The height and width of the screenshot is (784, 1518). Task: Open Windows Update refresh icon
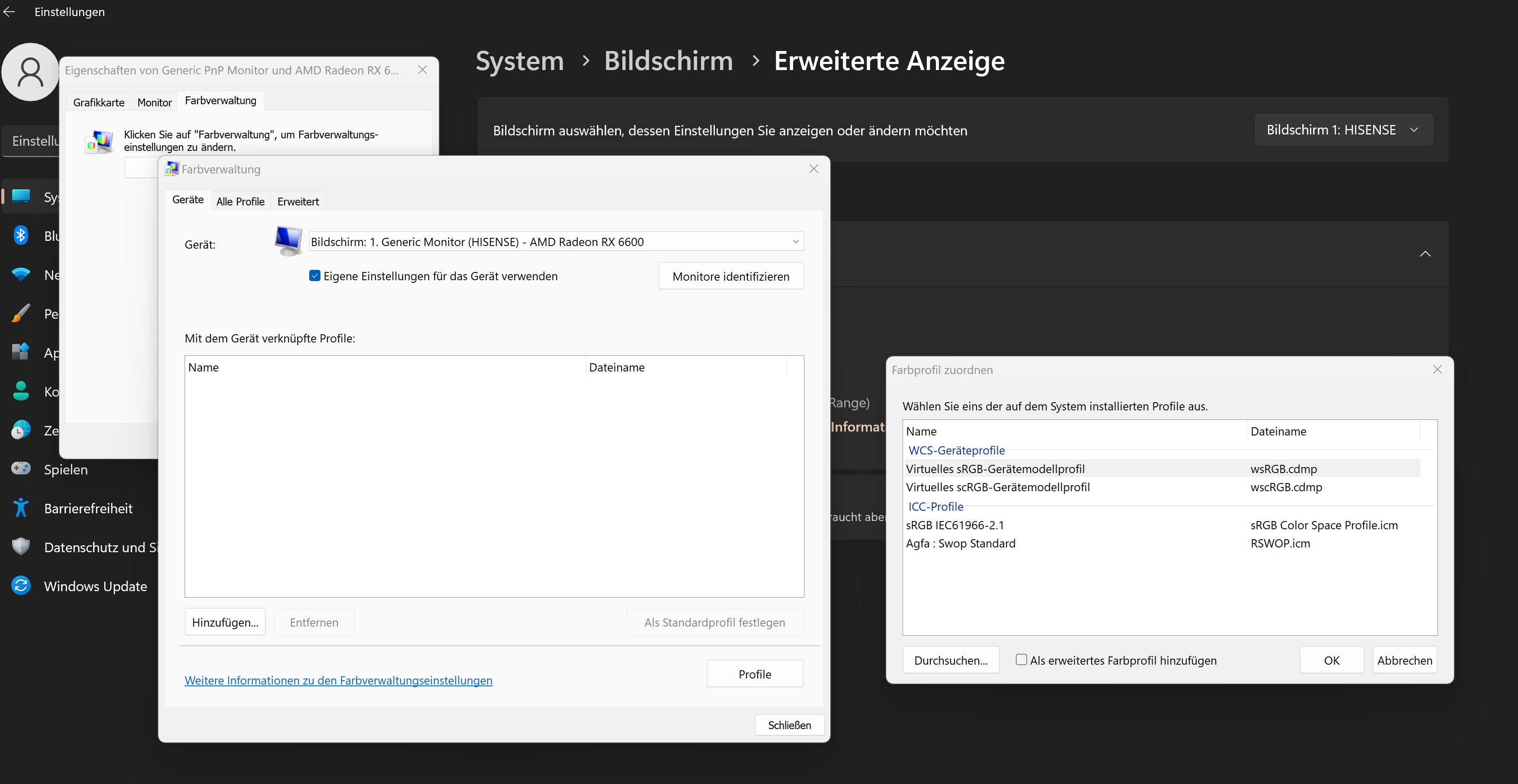21,586
